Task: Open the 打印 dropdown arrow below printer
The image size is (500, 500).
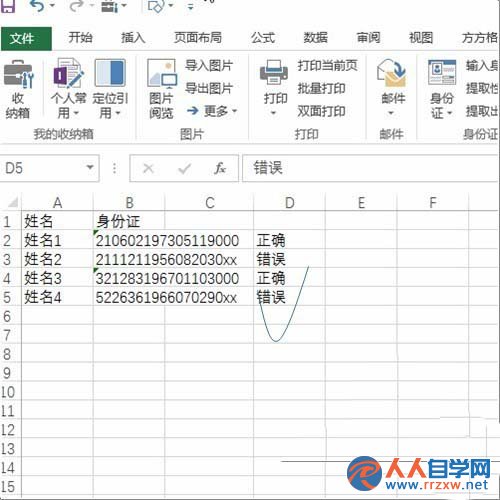Action: [273, 113]
